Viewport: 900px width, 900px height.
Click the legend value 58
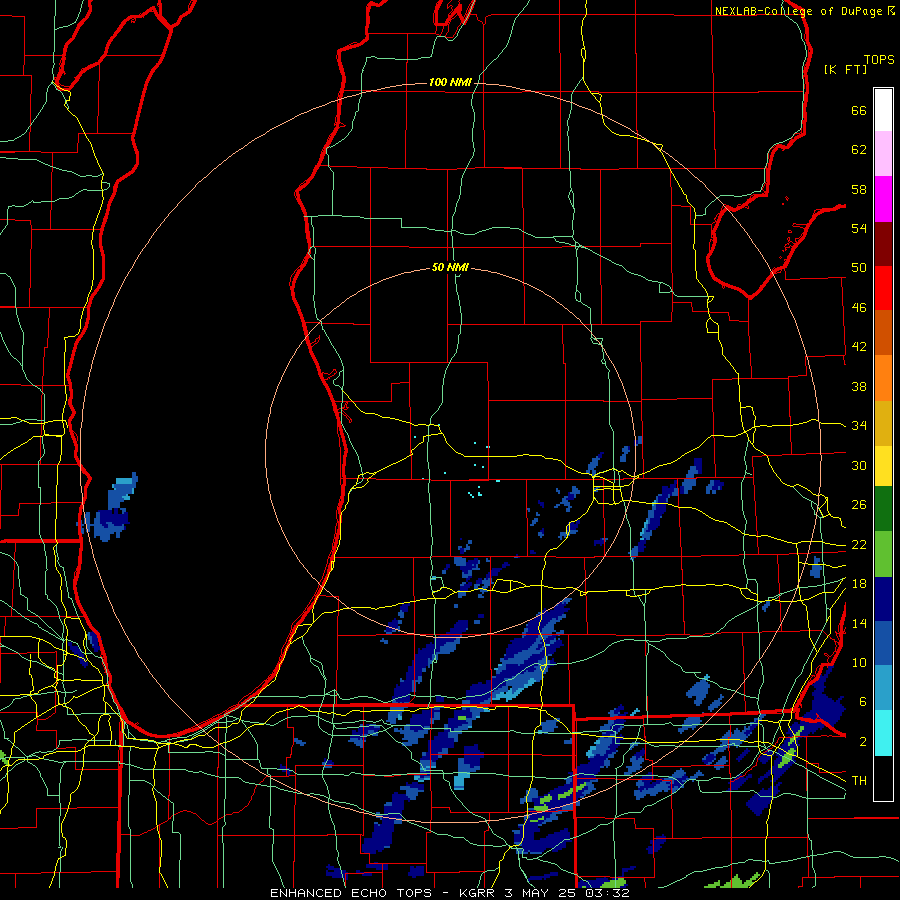pos(859,189)
